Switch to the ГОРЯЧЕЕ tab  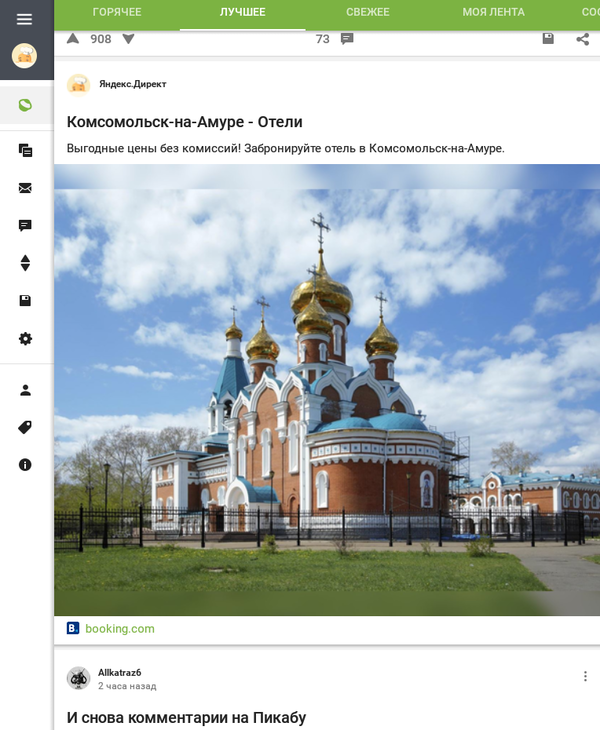tap(117, 12)
